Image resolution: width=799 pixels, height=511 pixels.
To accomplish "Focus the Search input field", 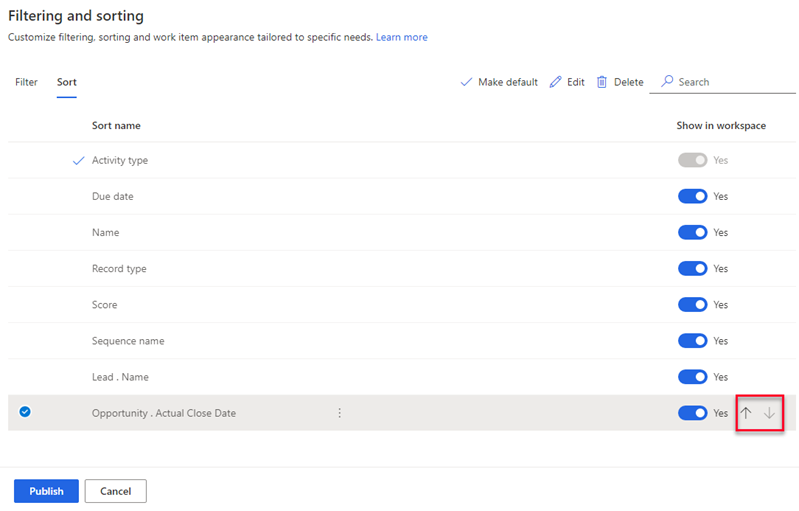I will coord(723,82).
